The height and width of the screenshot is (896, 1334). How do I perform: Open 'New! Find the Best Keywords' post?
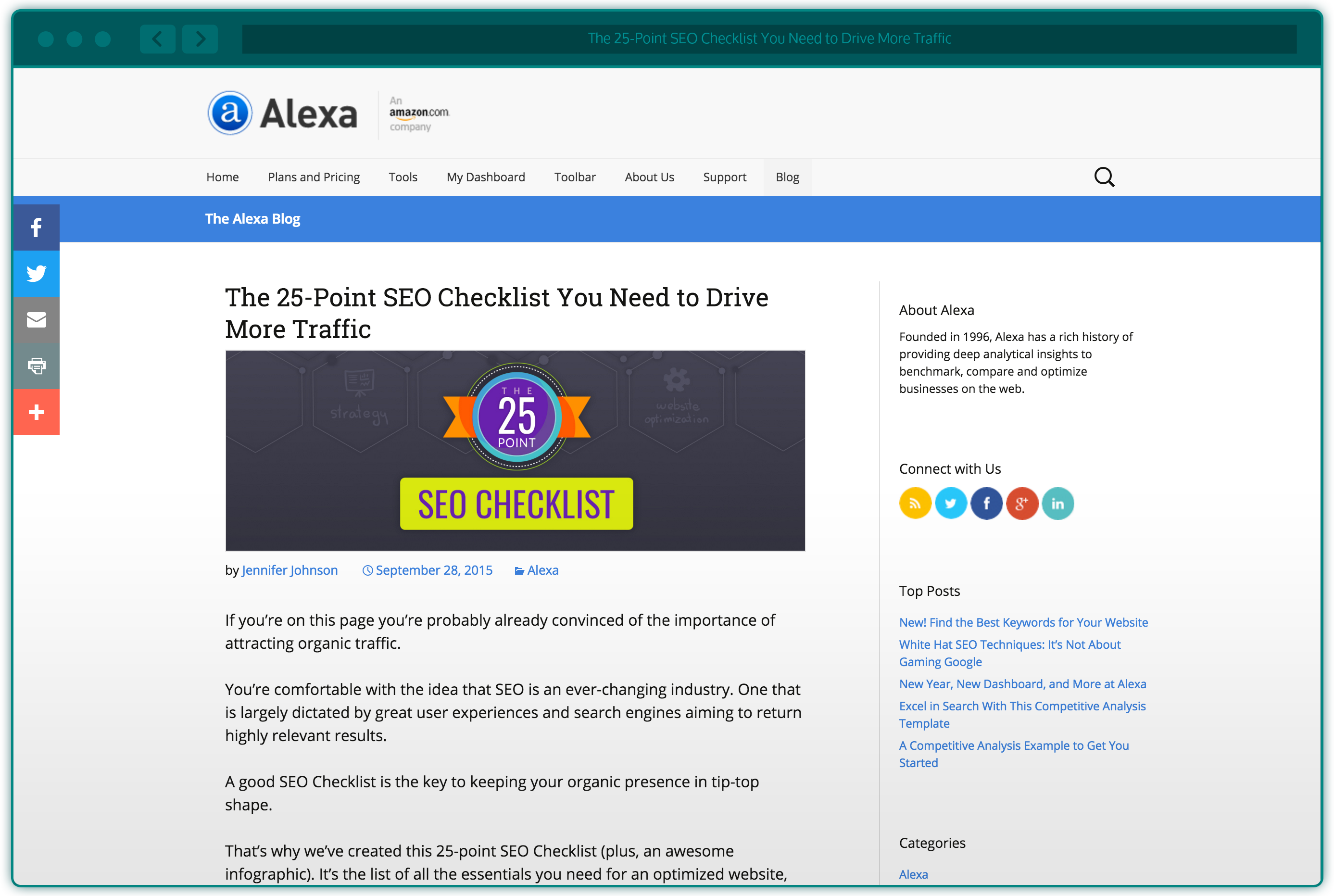[1023, 622]
